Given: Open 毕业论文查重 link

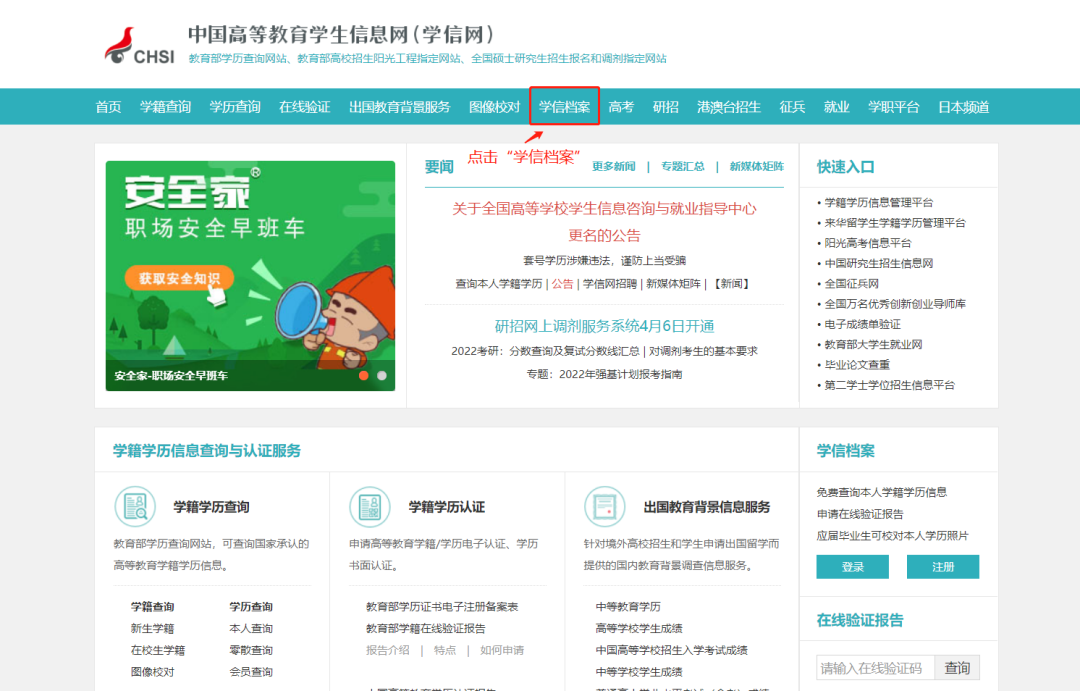Looking at the screenshot, I should pyautogui.click(x=857, y=364).
